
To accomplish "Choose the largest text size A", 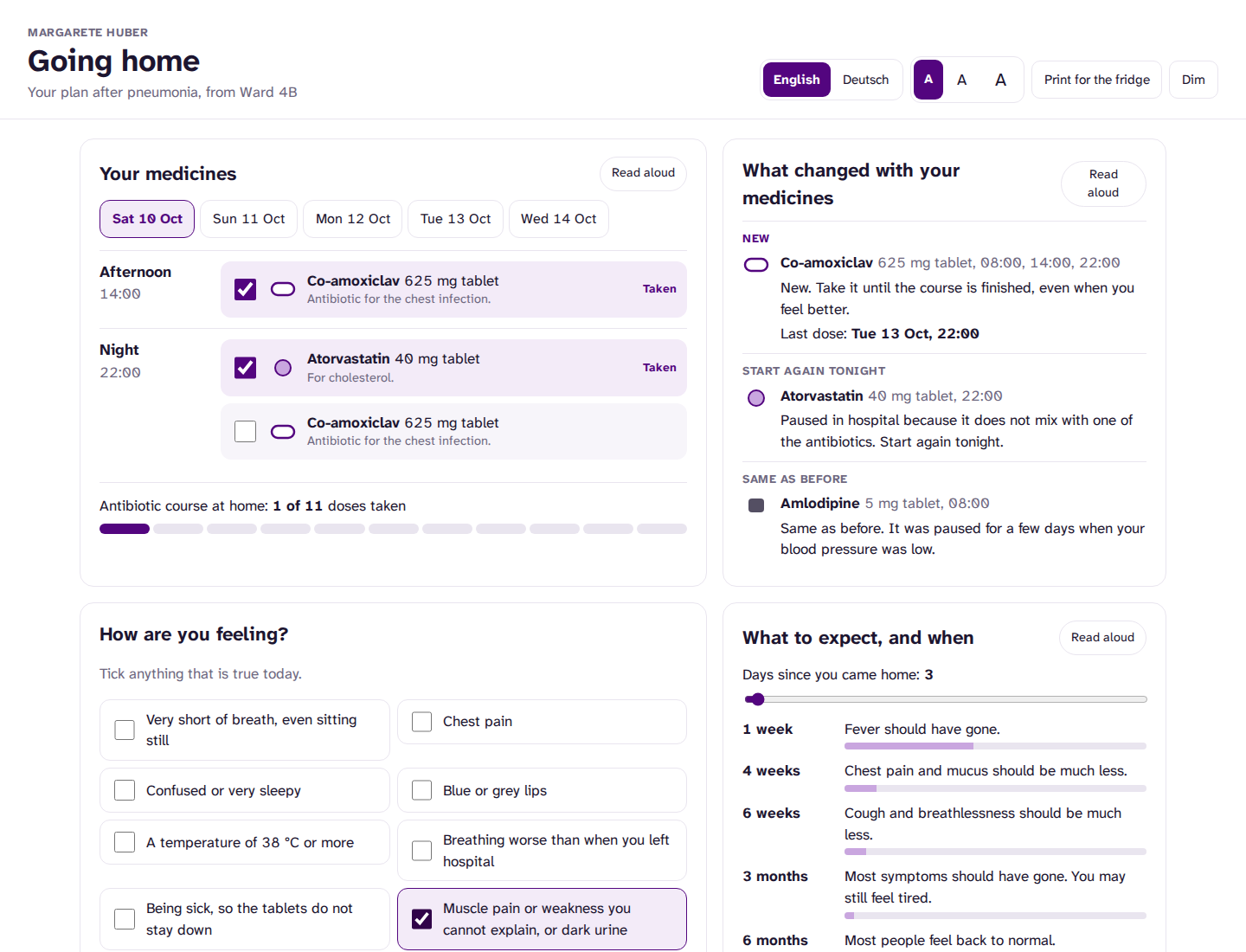I will coord(1000,80).
